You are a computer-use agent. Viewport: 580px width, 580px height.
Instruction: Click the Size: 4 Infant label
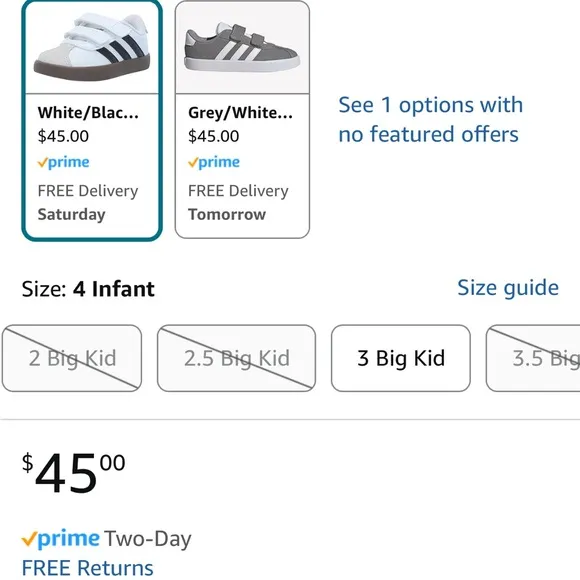point(88,289)
